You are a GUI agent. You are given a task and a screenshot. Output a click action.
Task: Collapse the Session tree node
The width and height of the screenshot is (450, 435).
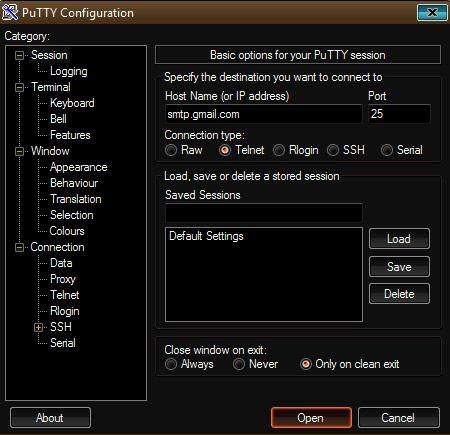coord(20,55)
